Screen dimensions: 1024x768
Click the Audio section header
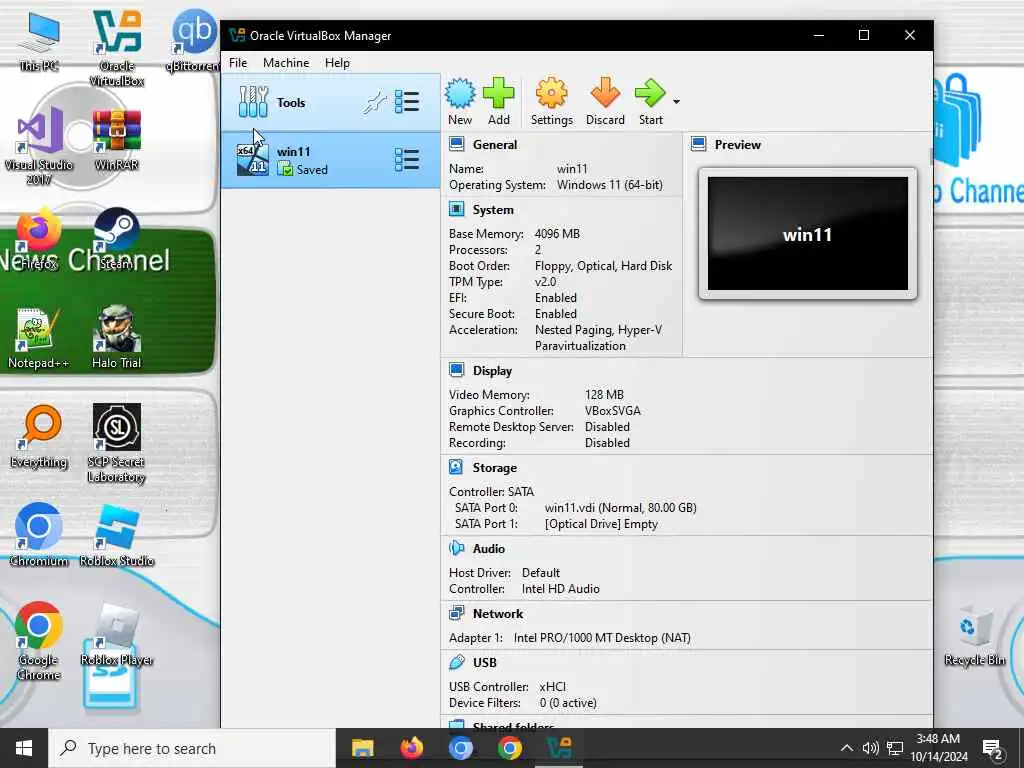tap(488, 549)
